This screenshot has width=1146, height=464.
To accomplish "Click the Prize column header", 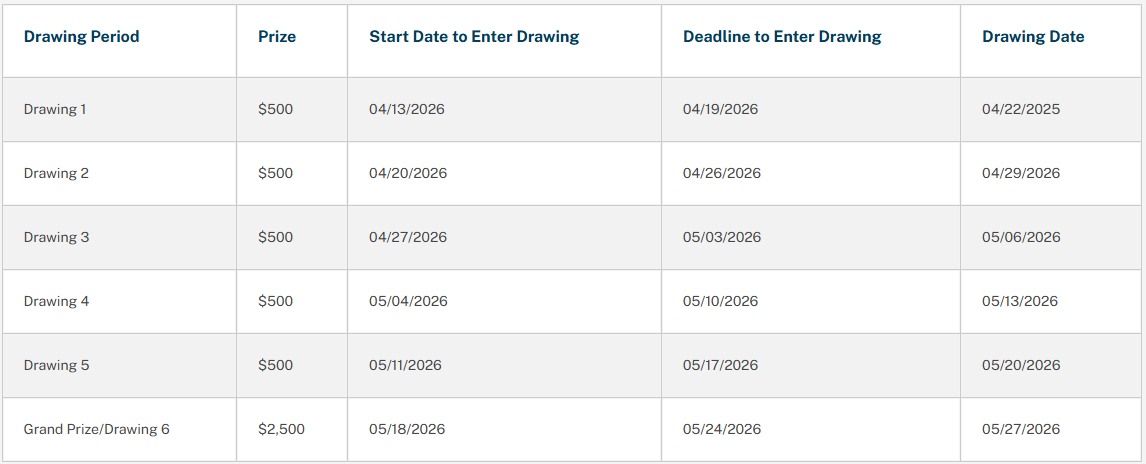I will point(277,37).
